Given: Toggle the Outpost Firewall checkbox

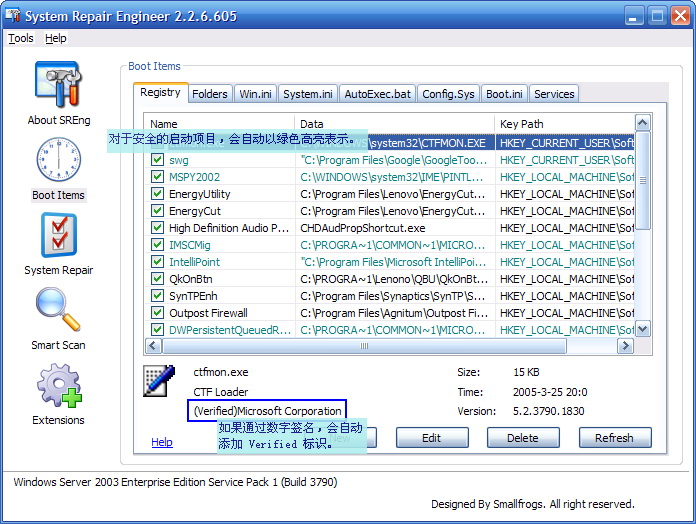Looking at the screenshot, I should pos(157,312).
